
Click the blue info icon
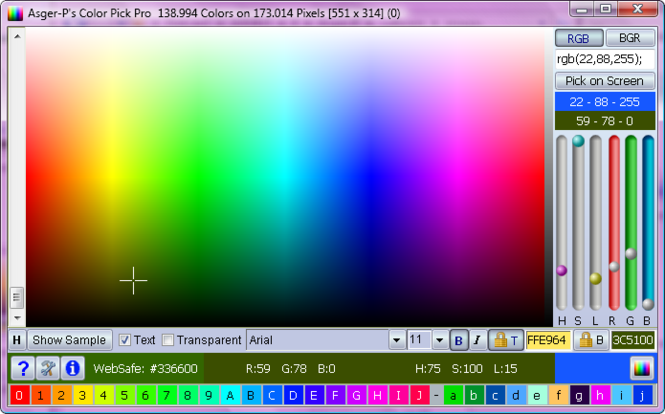pos(73,368)
